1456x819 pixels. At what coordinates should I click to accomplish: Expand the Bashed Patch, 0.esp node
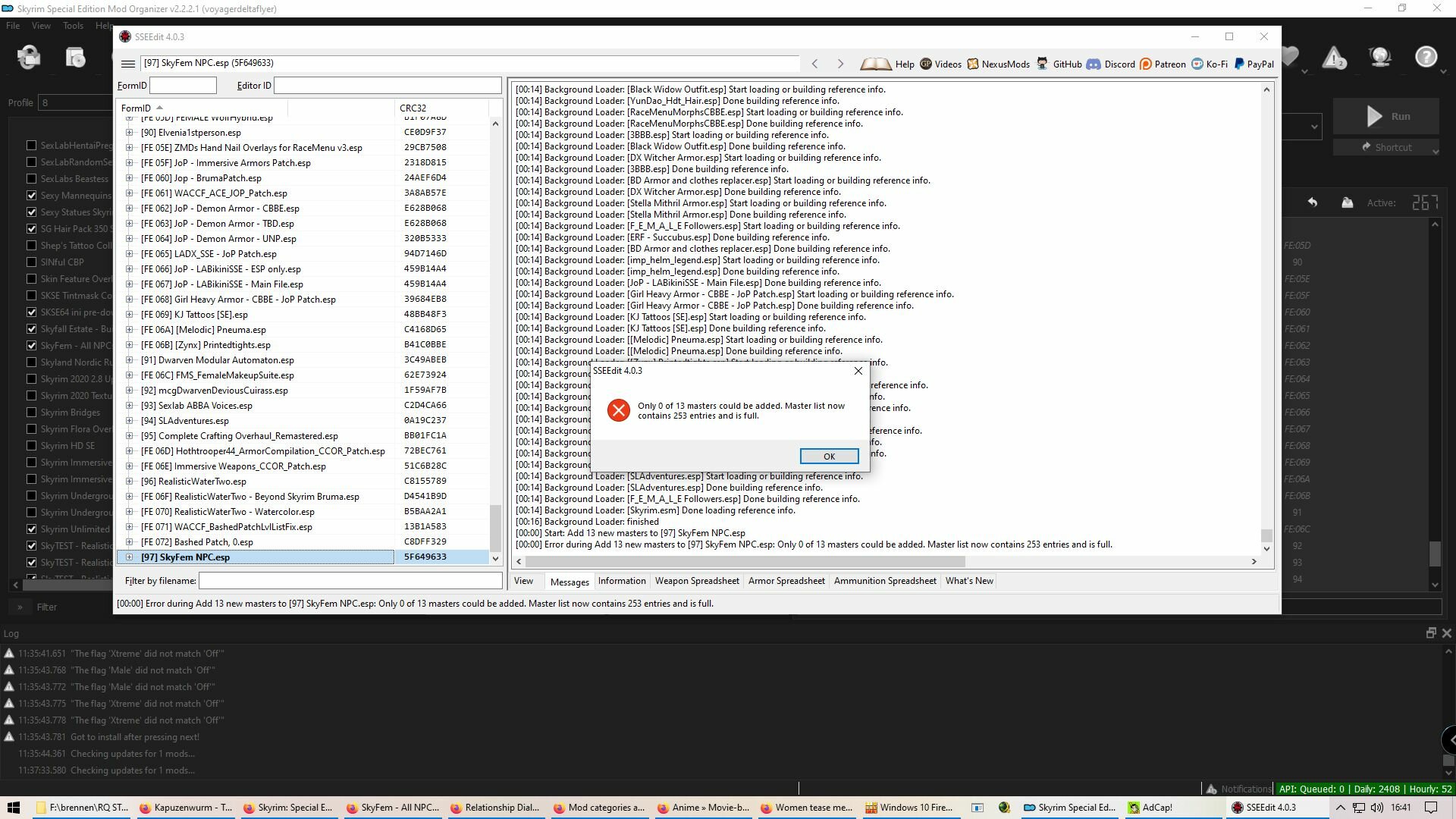129,542
